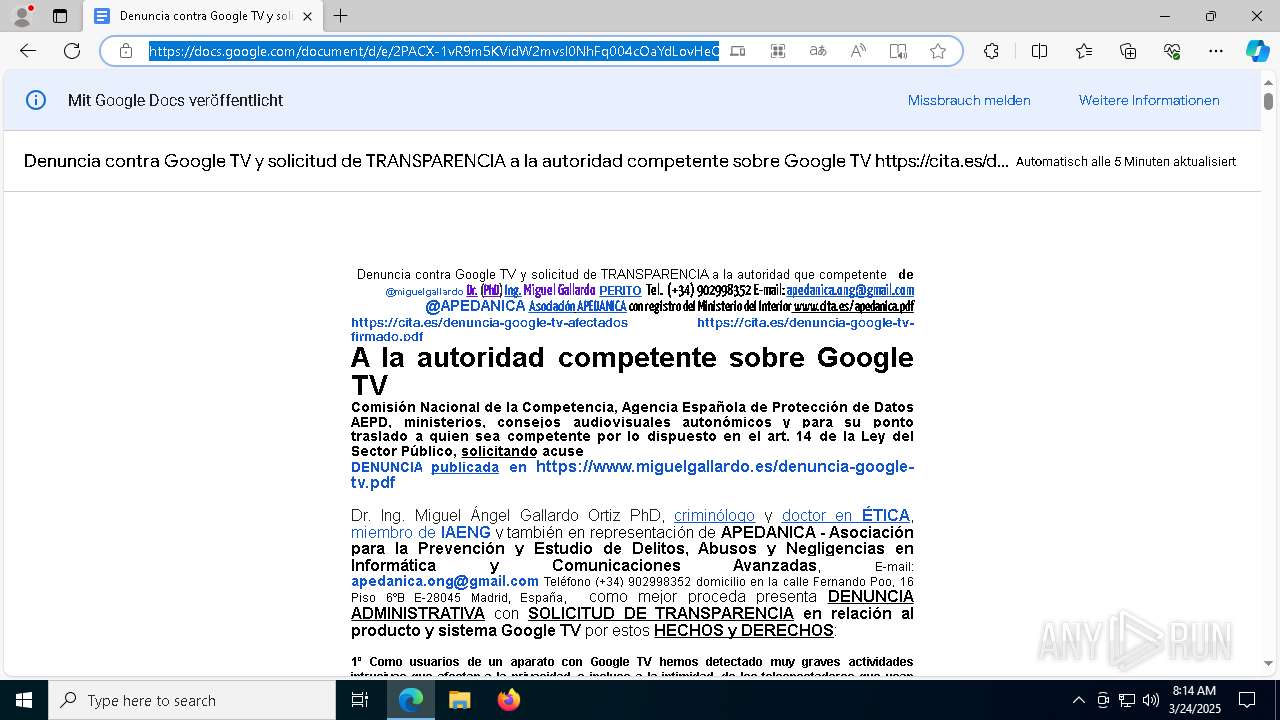
Task: Select the Denuncia contra Google TV tab
Action: pyautogui.click(x=204, y=16)
